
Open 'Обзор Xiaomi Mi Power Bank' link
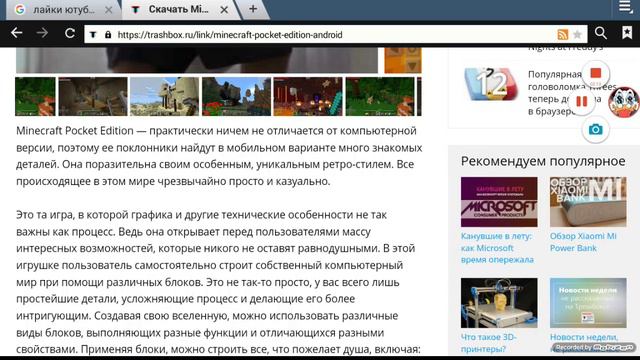point(583,242)
